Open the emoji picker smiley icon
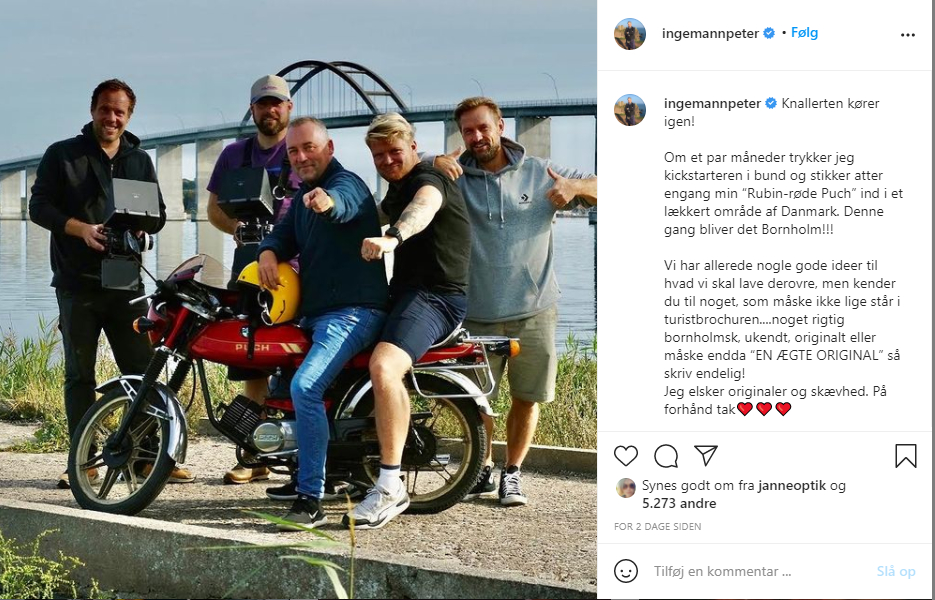Image resolution: width=935 pixels, height=600 pixels. pos(626,571)
